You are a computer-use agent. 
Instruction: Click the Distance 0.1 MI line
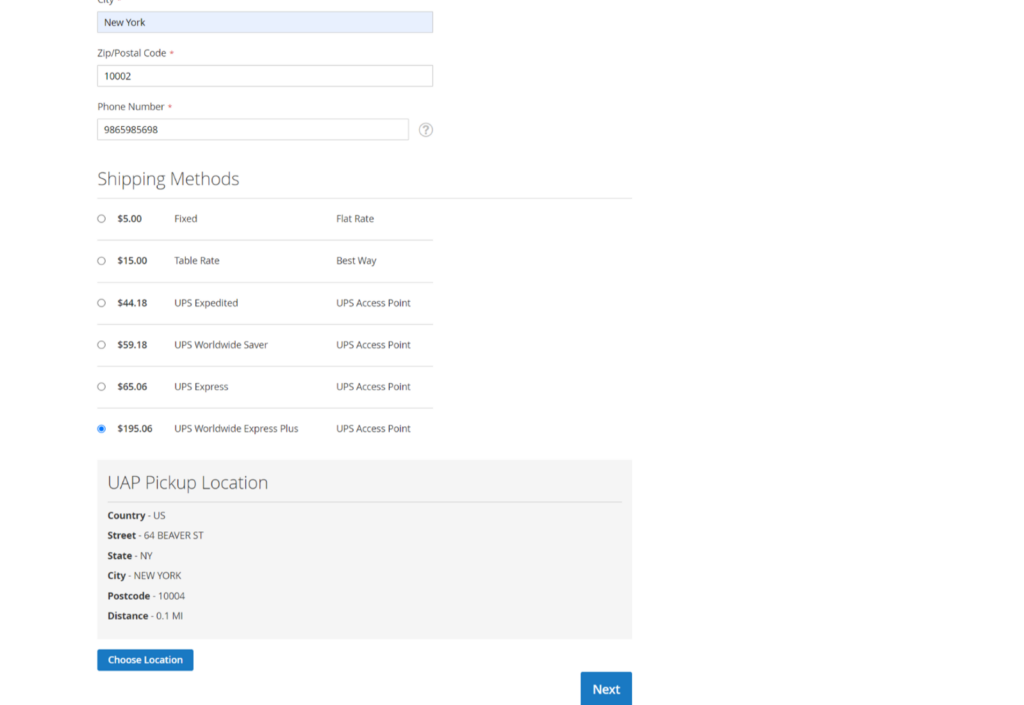[x=145, y=616]
